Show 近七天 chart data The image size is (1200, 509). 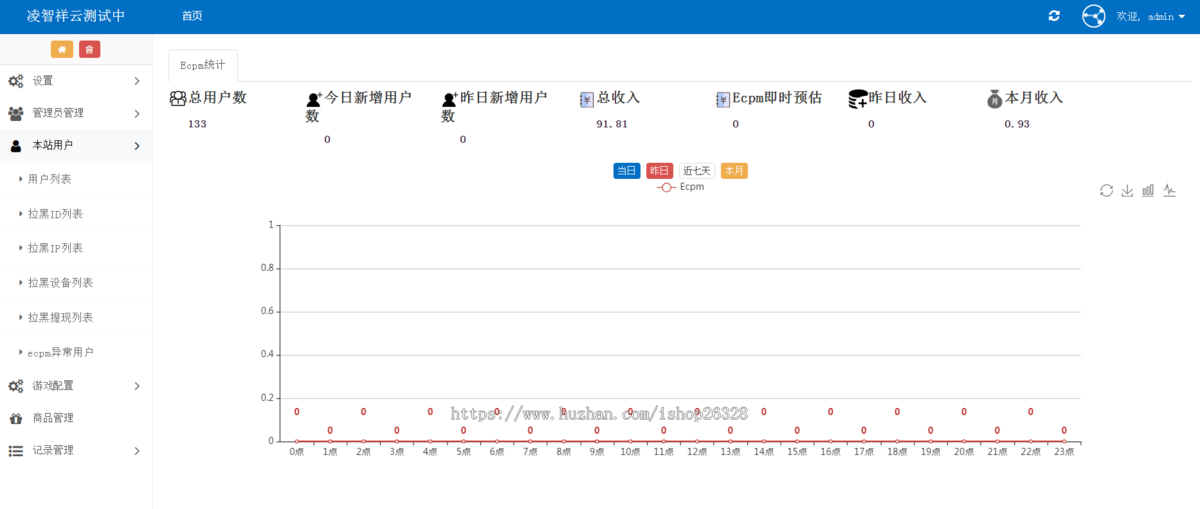click(x=697, y=171)
